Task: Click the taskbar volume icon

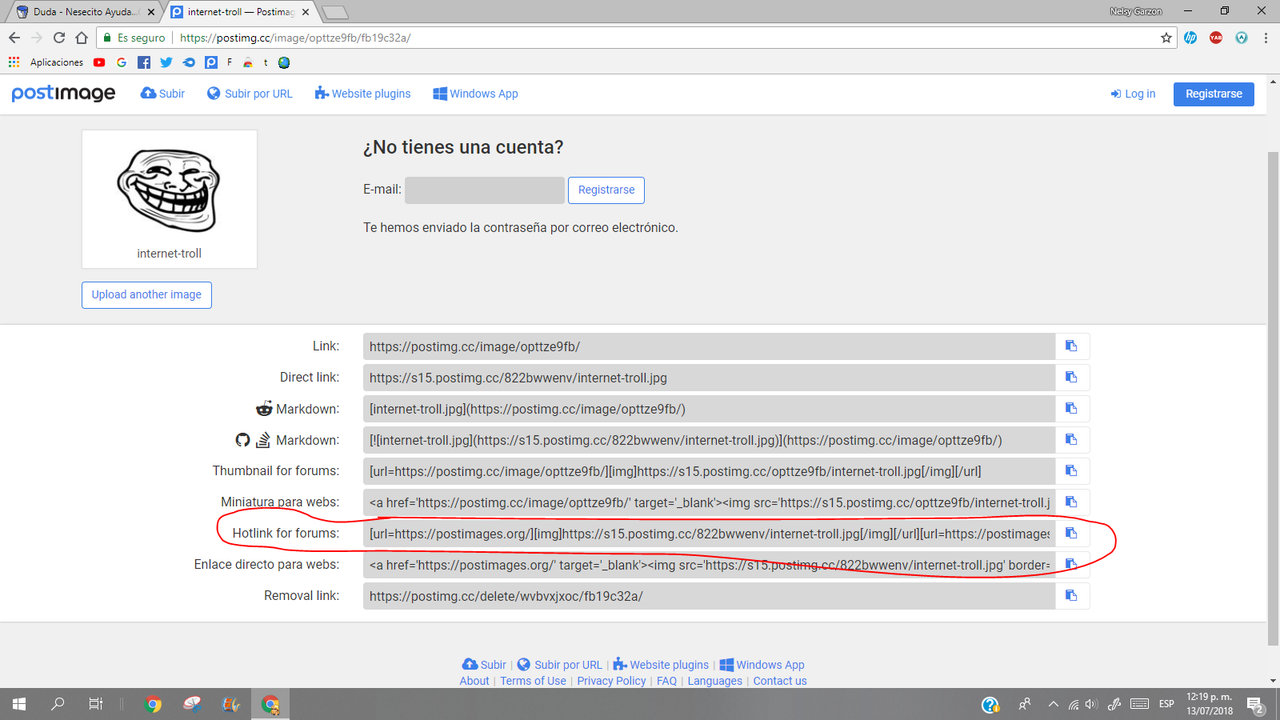Action: [1093, 704]
